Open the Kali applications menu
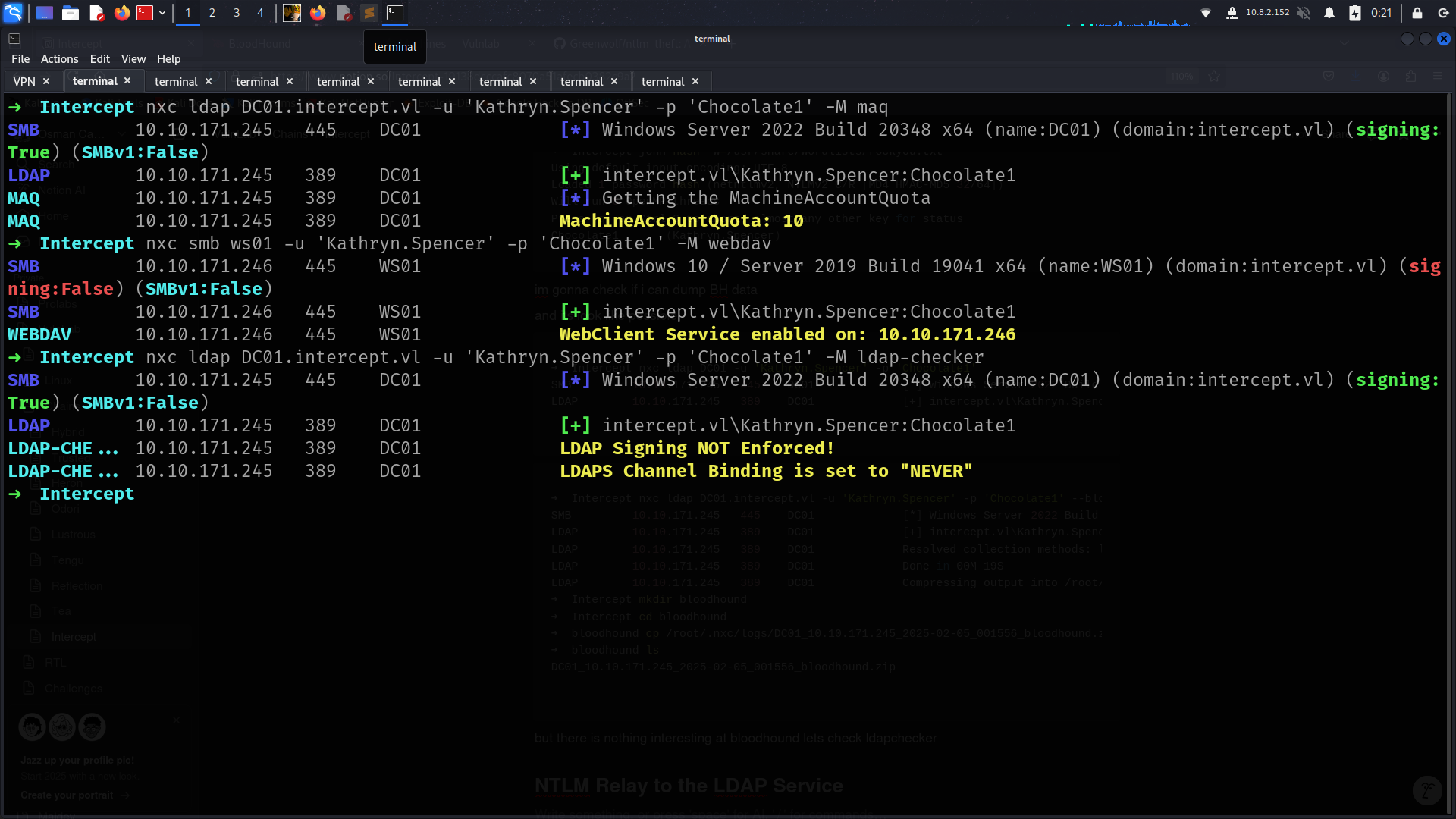Viewport: 1456px width, 819px height. pyautogui.click(x=14, y=12)
